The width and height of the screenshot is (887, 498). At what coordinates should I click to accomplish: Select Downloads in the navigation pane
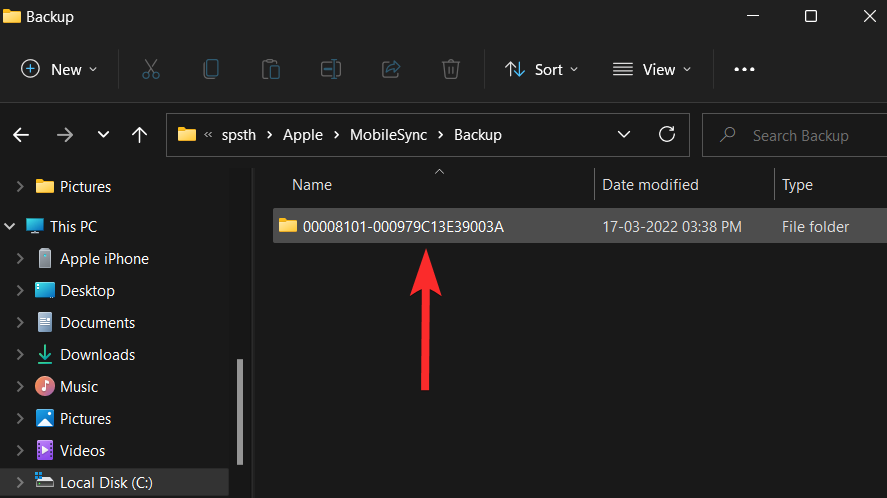[97, 355]
